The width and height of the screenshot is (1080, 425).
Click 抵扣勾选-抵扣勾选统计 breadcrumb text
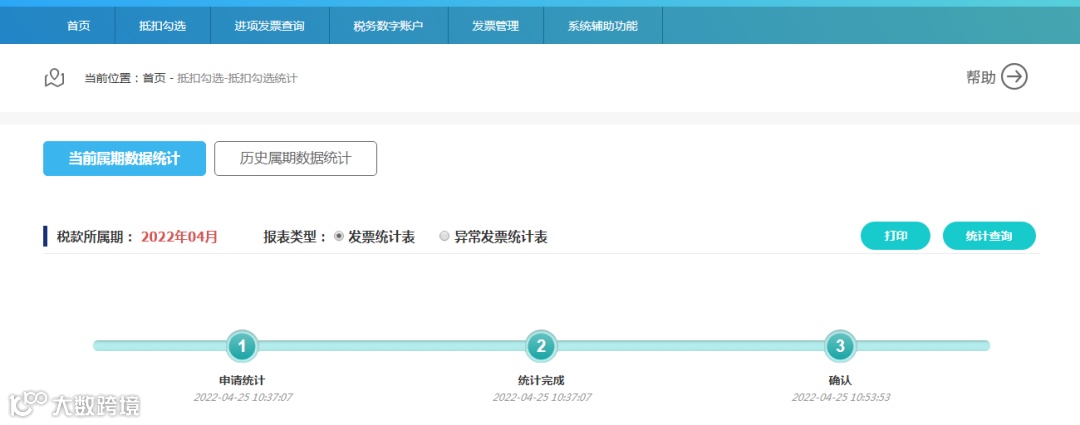[x=237, y=79]
